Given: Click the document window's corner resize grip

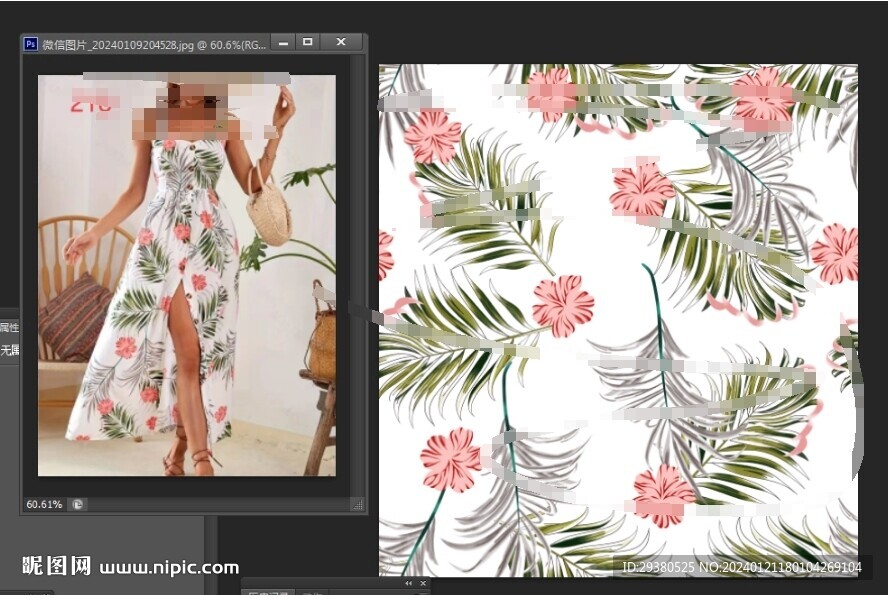Looking at the screenshot, I should point(357,505).
